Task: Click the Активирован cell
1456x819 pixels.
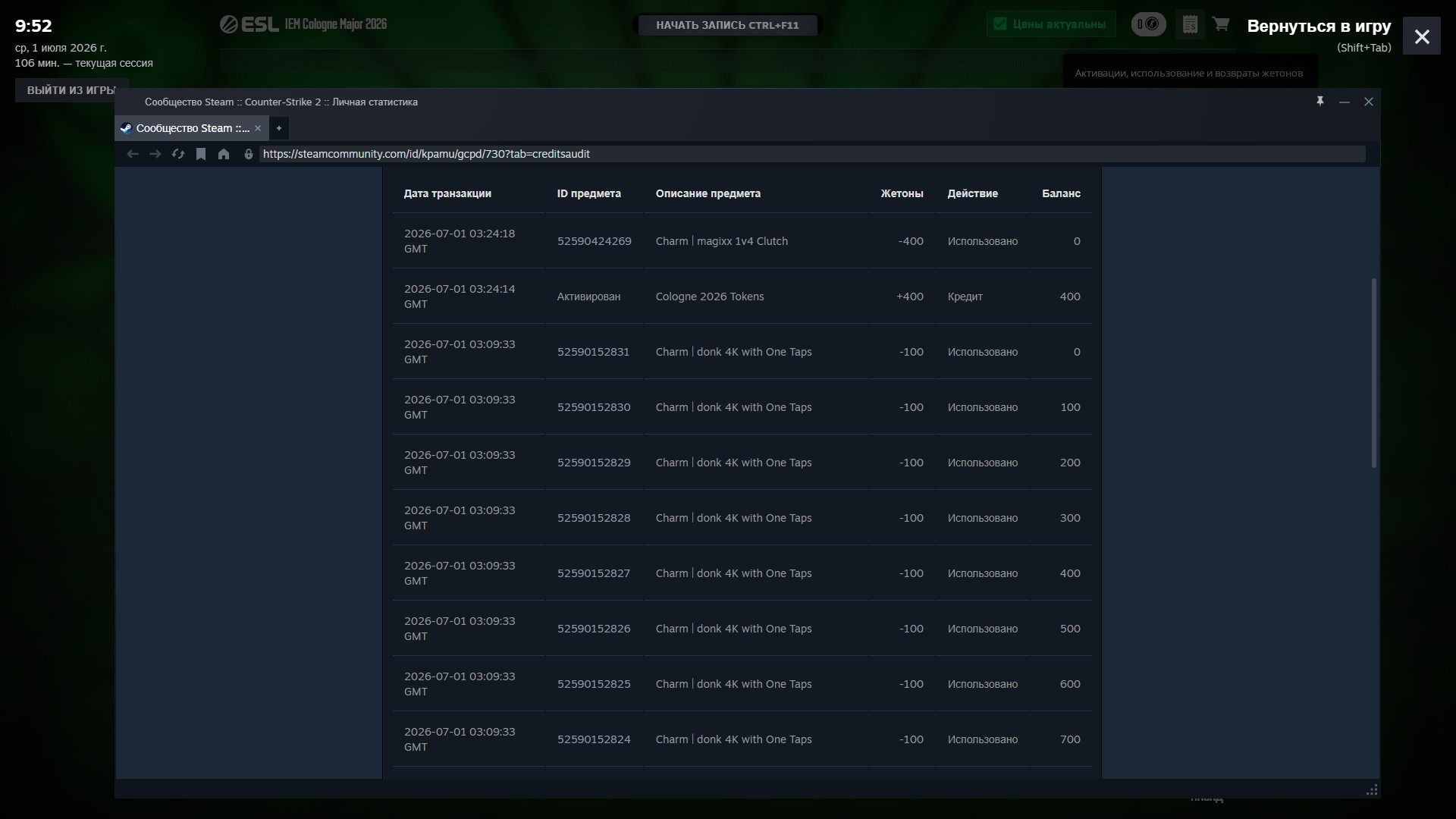Action: [x=588, y=297]
